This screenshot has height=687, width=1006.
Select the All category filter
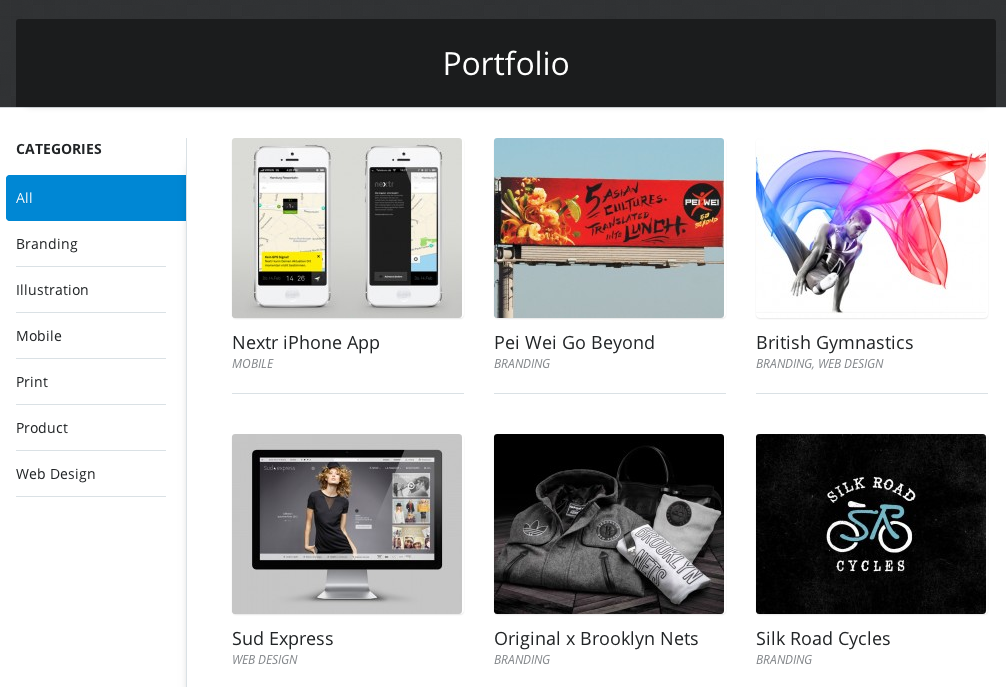(x=96, y=198)
